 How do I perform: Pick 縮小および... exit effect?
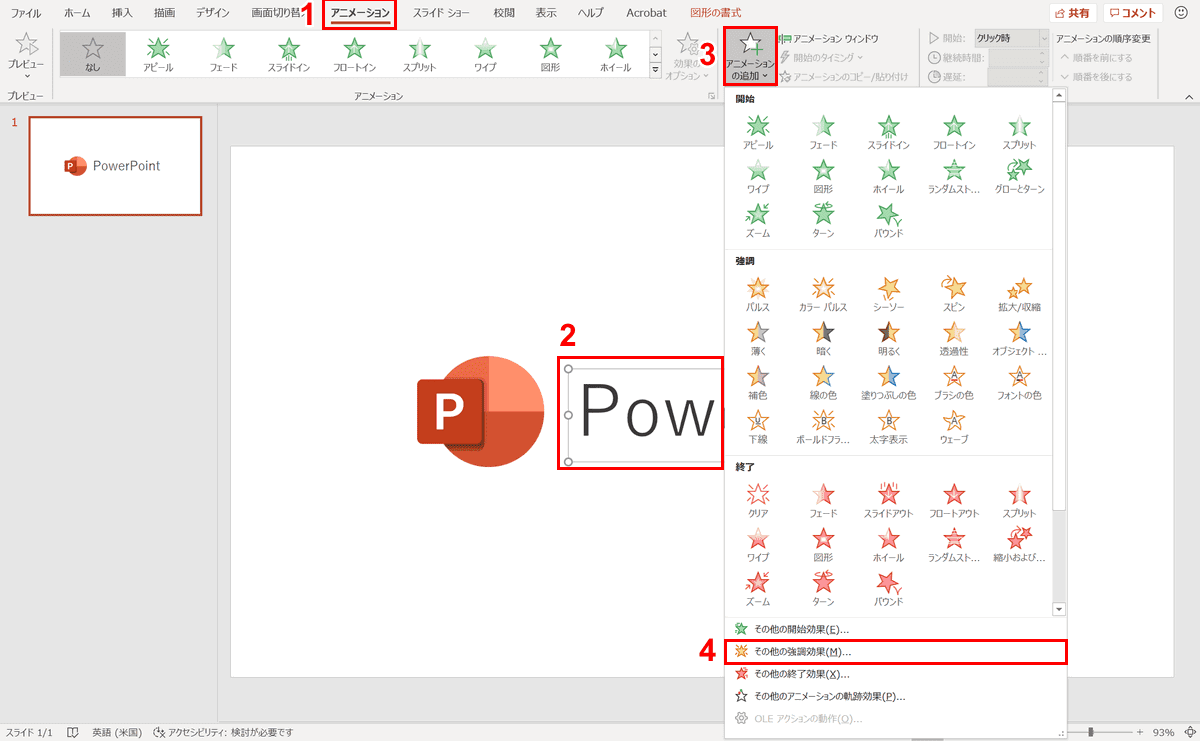tap(1019, 545)
